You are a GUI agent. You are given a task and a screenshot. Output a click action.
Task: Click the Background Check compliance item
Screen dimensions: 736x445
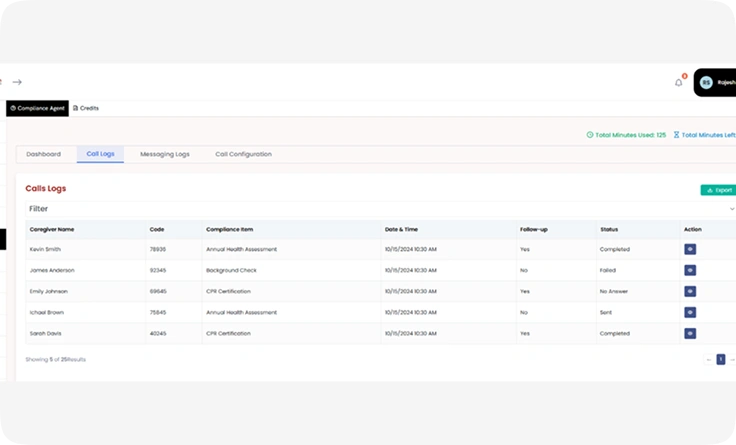point(231,270)
